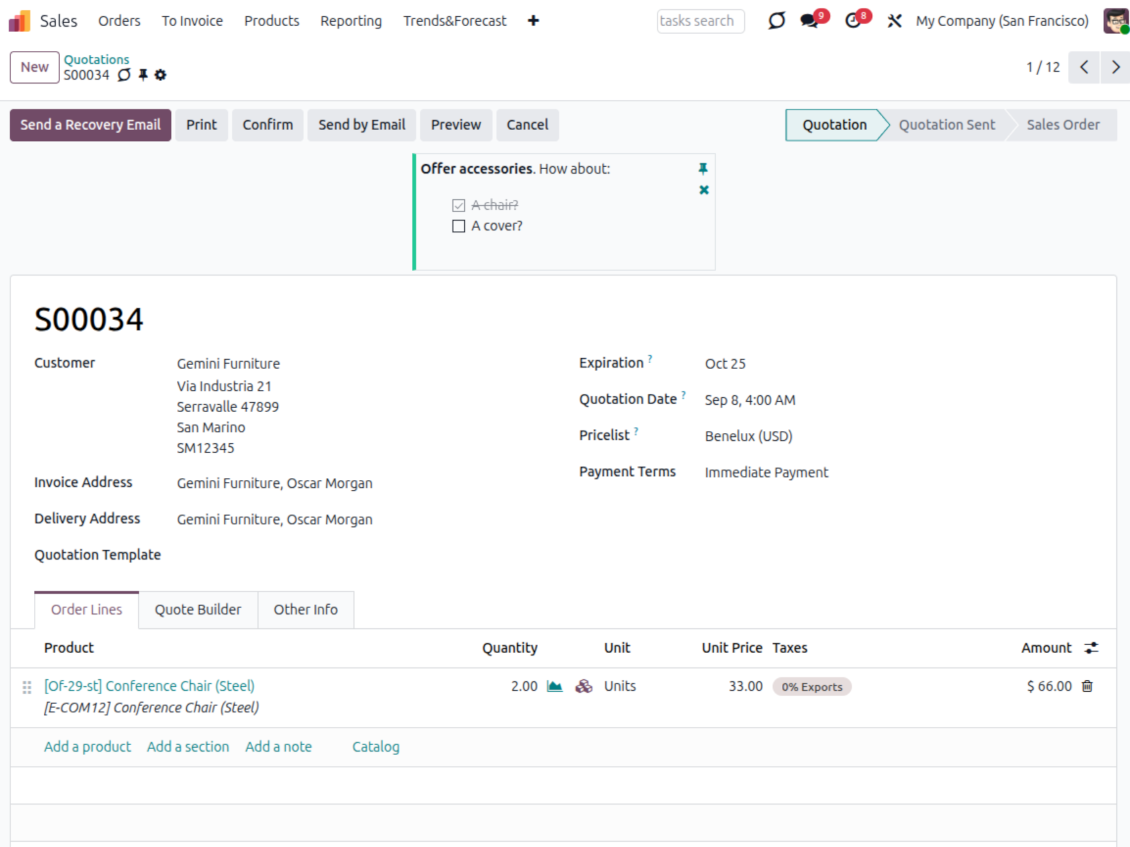
Task: Click the tasks search input field
Action: coord(700,21)
